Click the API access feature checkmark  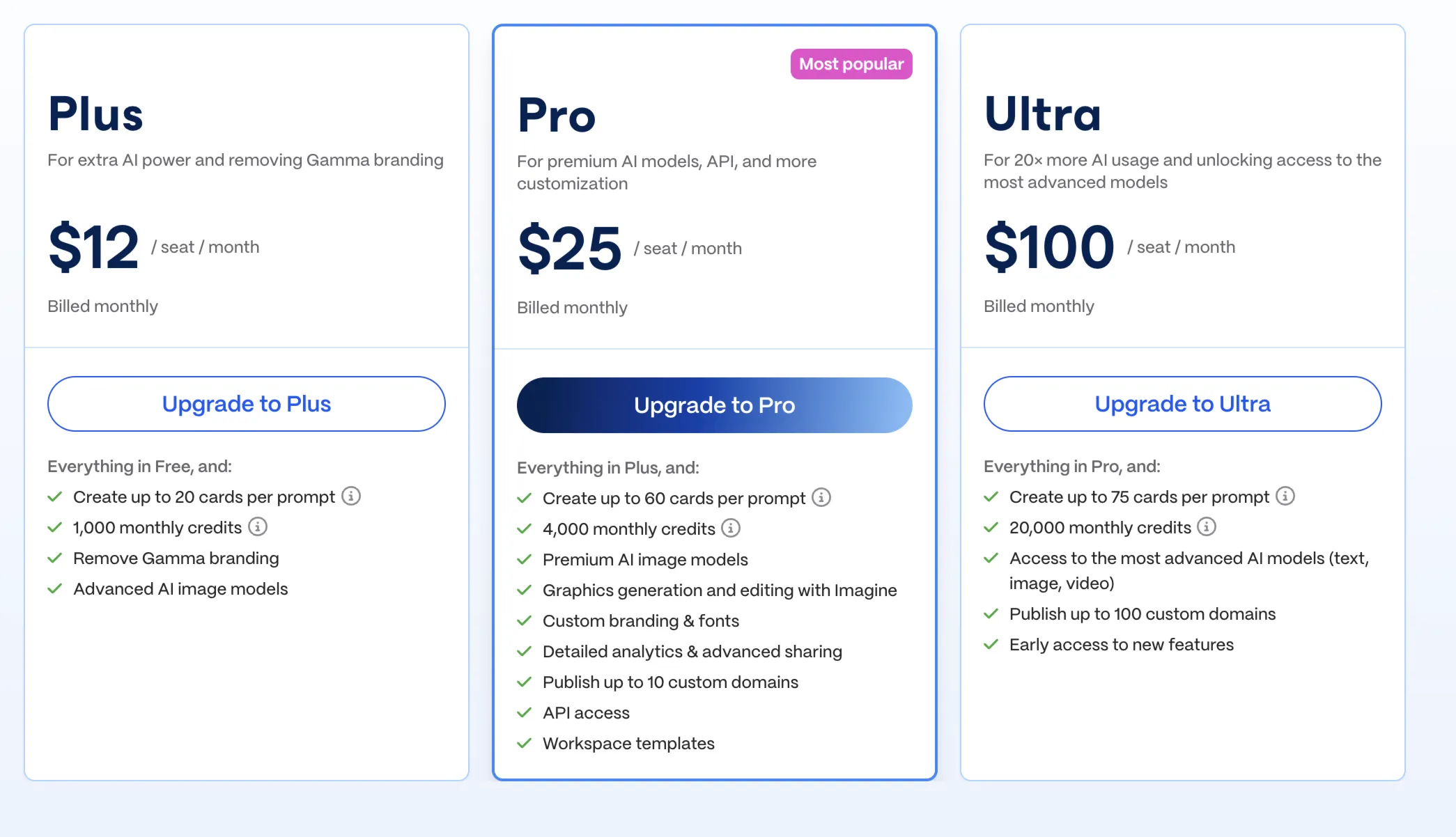(525, 713)
